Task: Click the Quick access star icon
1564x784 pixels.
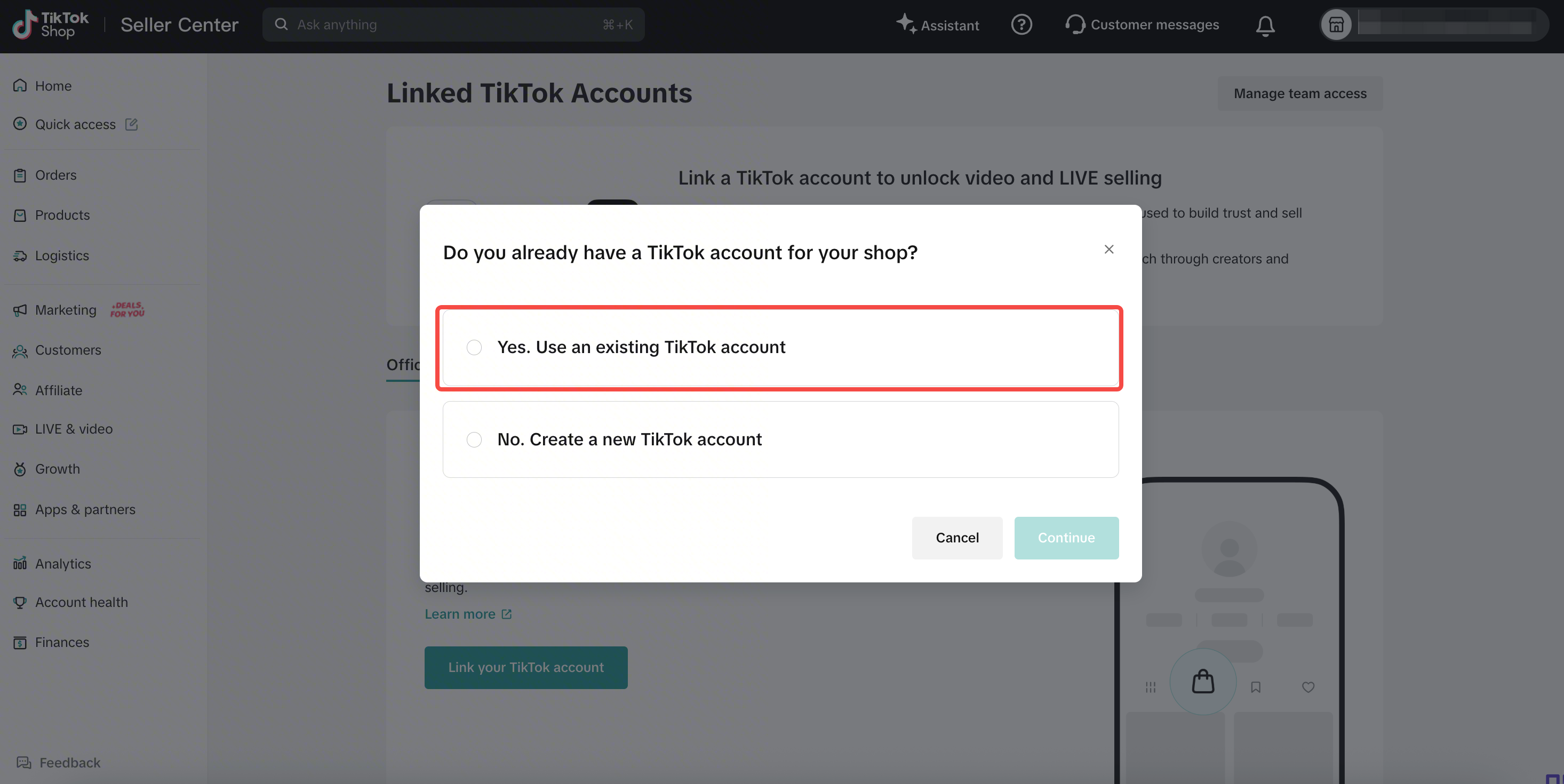Action: pos(20,124)
